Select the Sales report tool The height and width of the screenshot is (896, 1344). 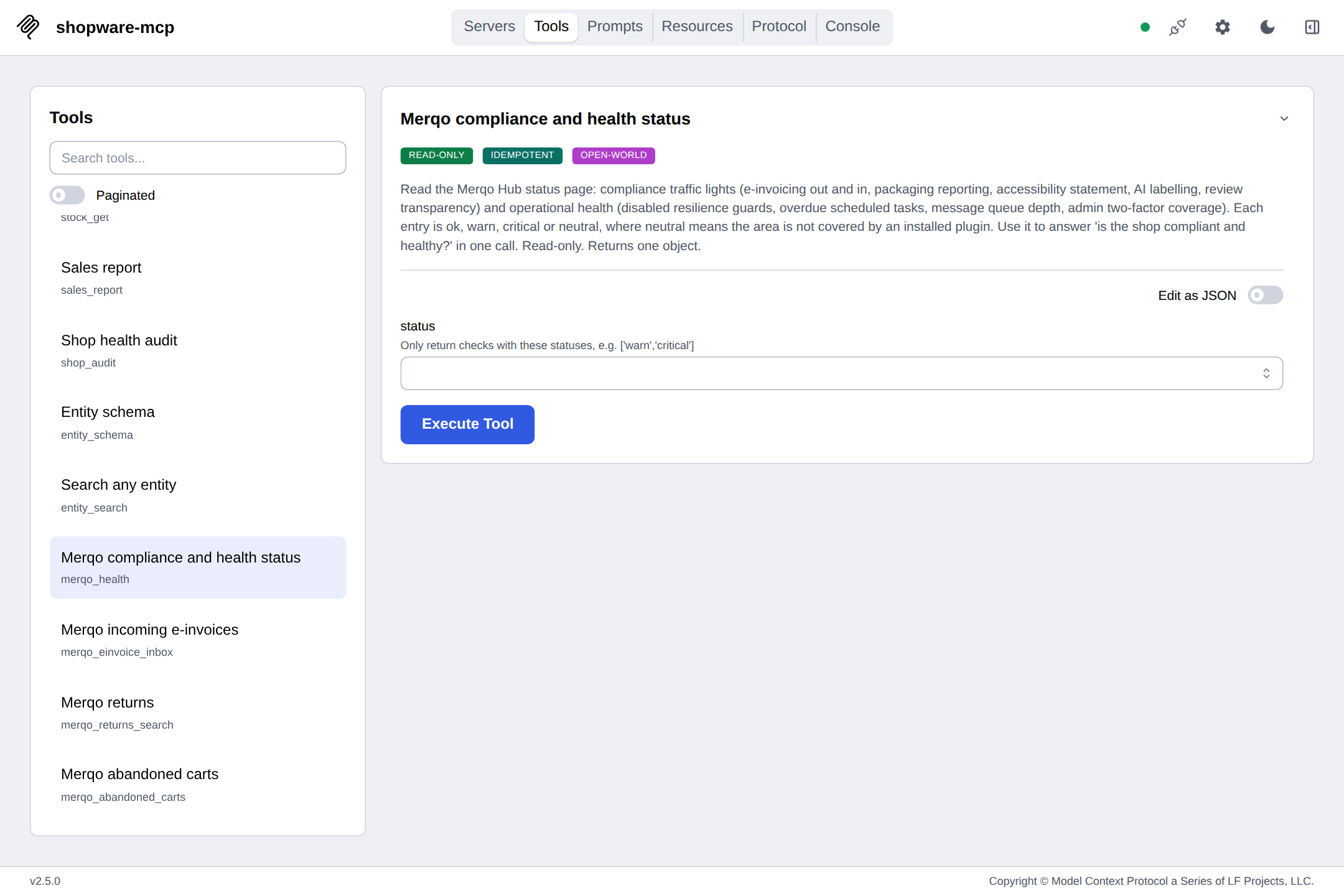click(x=198, y=278)
